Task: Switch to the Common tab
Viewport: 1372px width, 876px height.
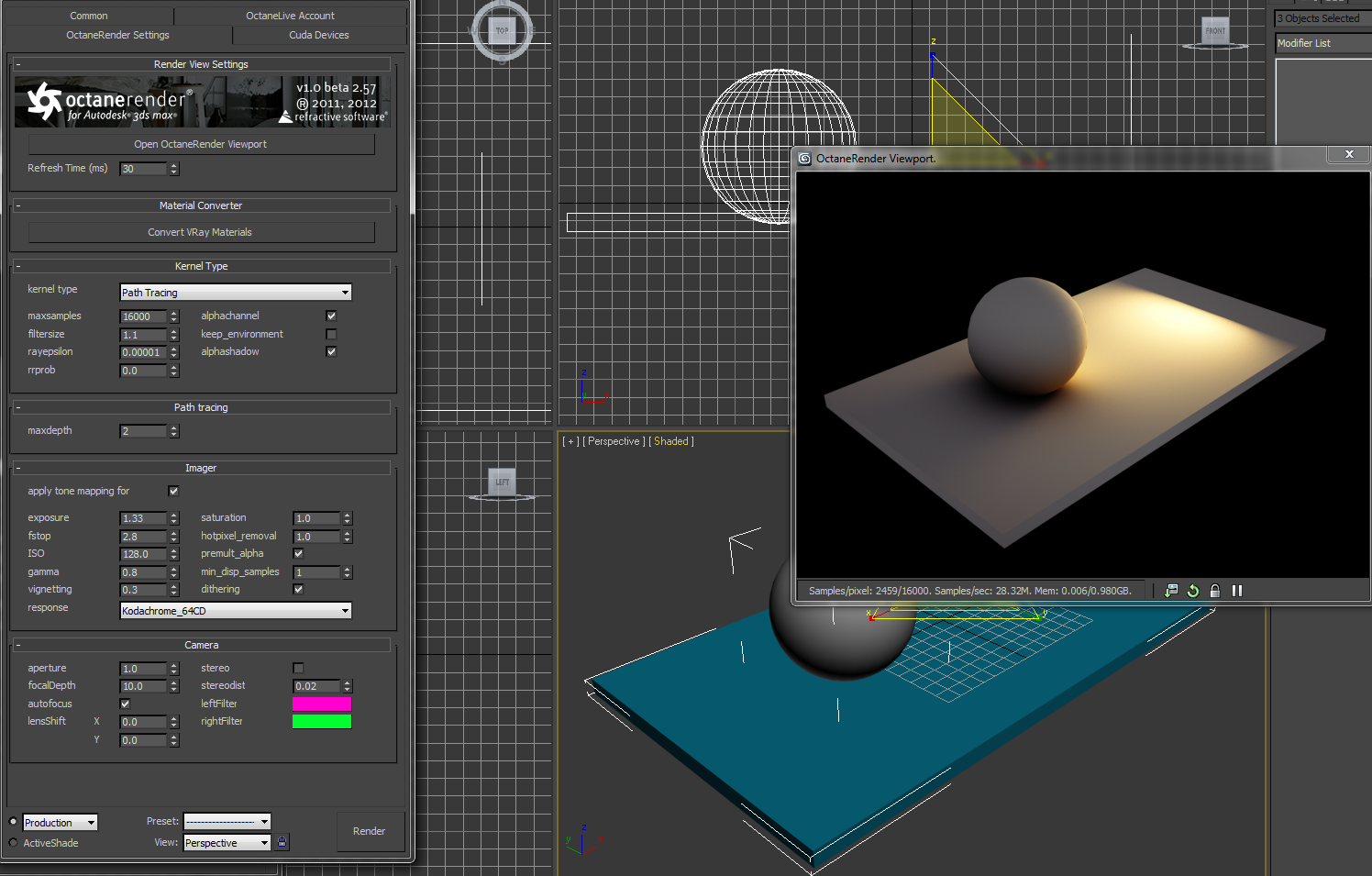Action: [89, 16]
